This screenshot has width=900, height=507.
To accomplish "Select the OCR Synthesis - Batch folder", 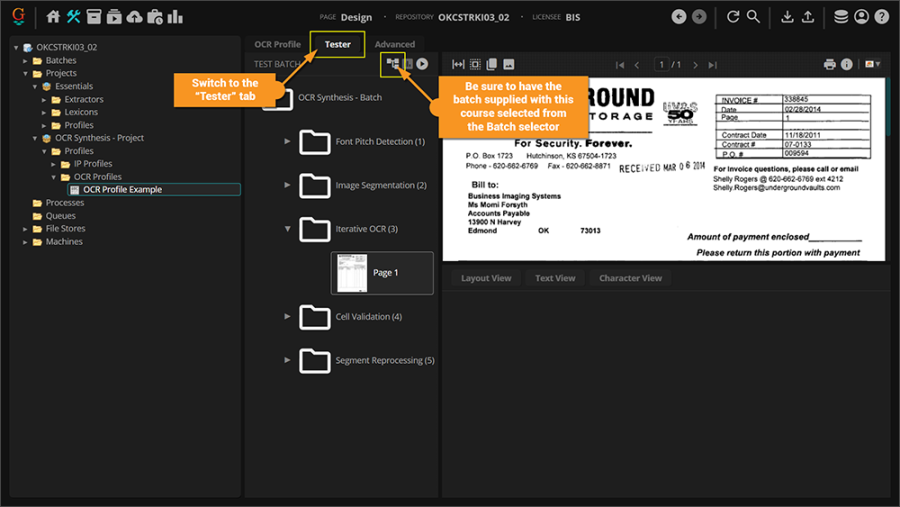I will point(340,98).
